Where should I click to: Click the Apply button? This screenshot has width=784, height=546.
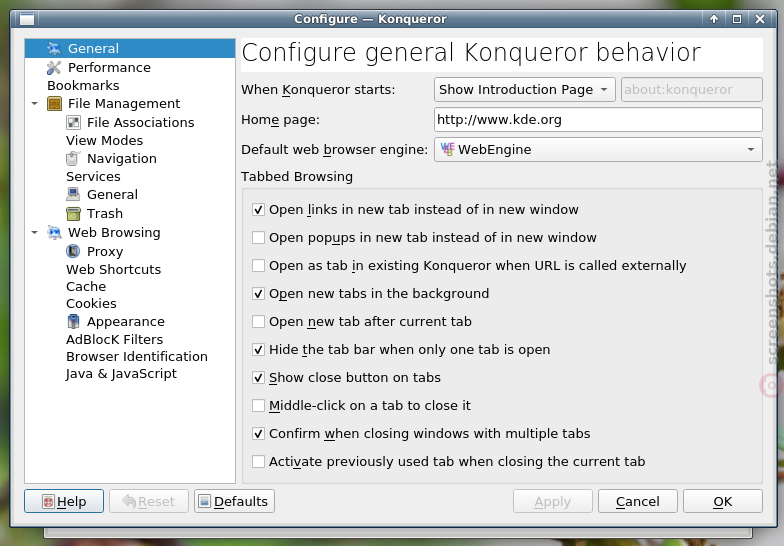[552, 501]
